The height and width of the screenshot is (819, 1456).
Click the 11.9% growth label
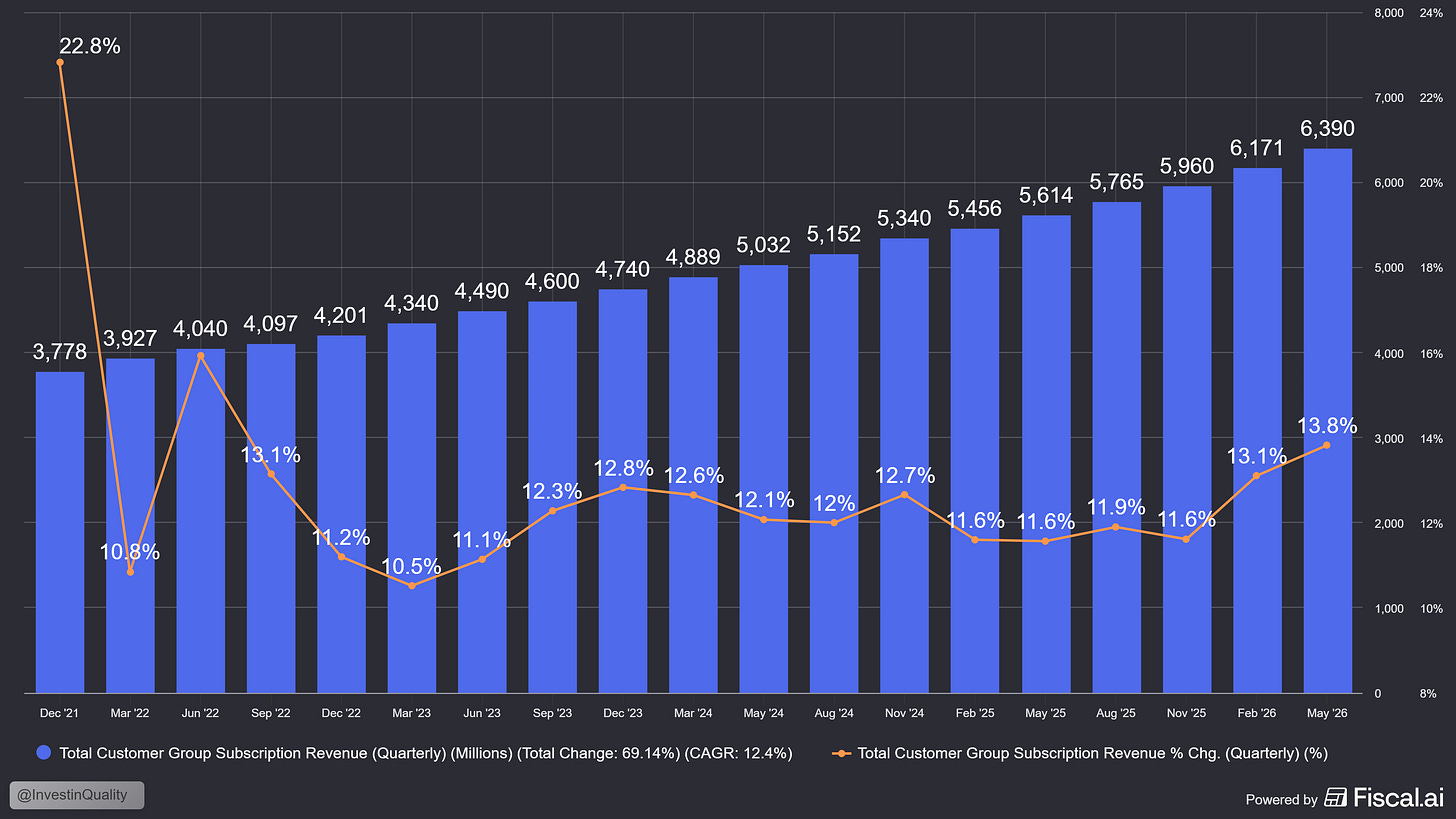coord(1115,507)
